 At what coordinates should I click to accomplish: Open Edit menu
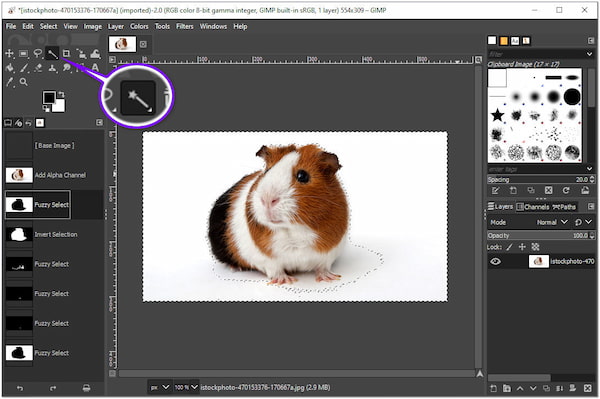pyautogui.click(x=28, y=26)
